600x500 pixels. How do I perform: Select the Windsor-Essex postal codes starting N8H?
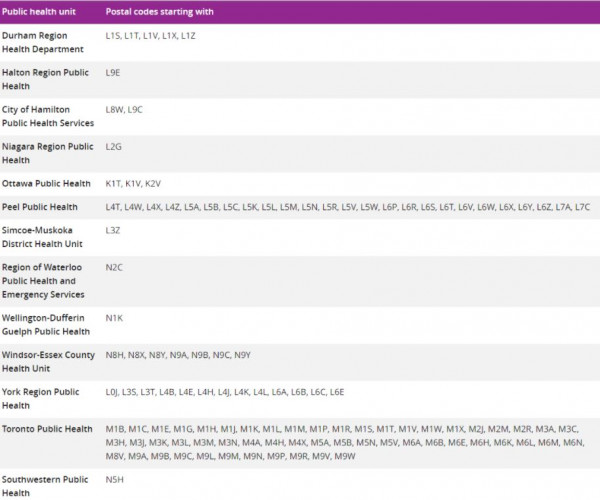pos(177,355)
